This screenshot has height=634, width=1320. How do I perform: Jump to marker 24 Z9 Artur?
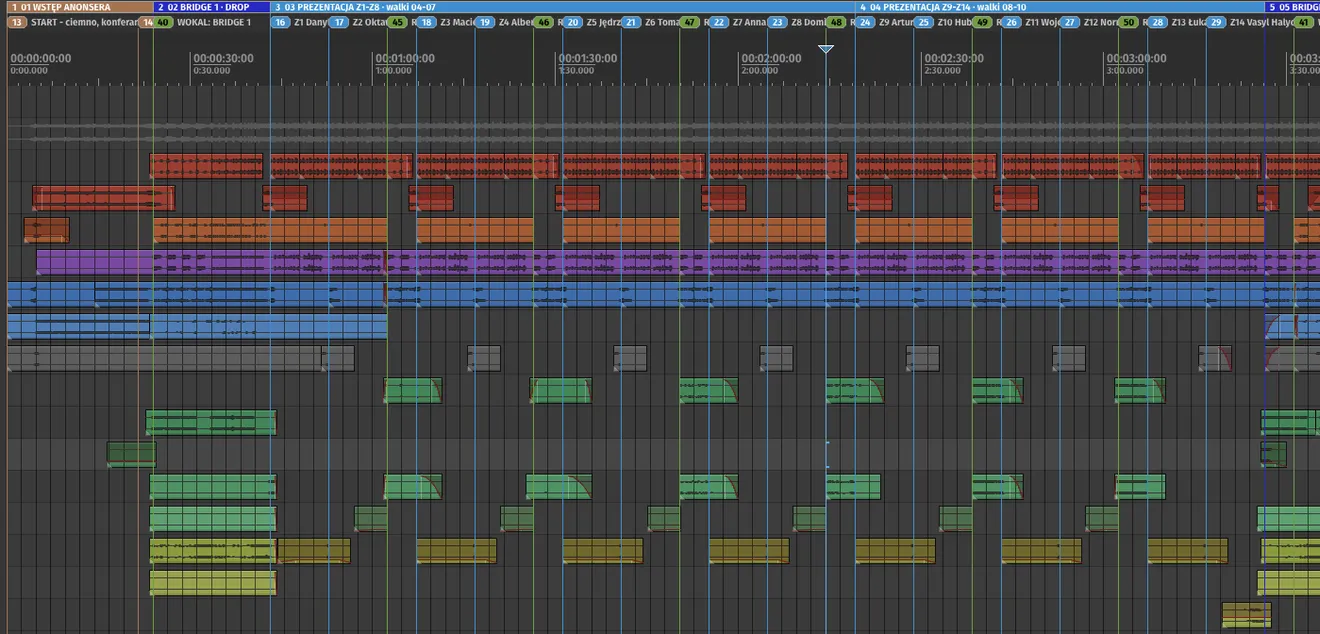tap(865, 22)
